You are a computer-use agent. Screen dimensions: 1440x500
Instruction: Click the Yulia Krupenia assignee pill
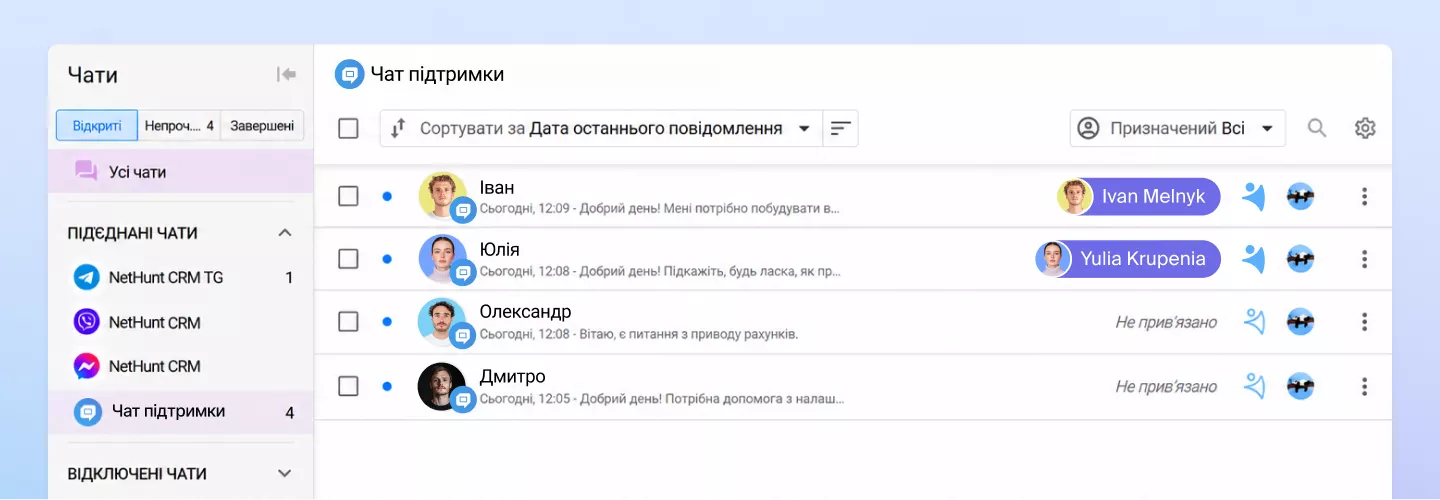(x=1128, y=259)
